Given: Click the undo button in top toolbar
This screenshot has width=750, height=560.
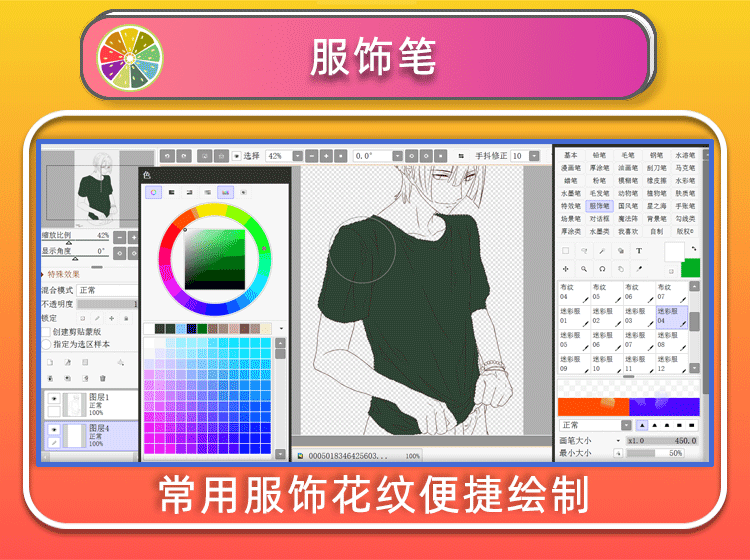Looking at the screenshot, I should coord(167,156).
